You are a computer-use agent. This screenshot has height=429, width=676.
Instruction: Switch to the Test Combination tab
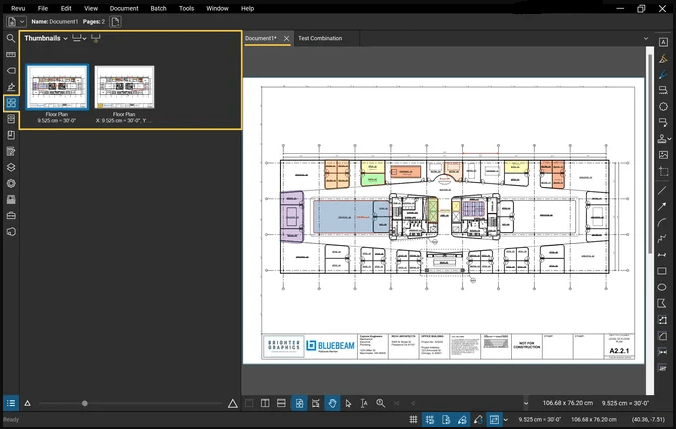click(x=320, y=38)
